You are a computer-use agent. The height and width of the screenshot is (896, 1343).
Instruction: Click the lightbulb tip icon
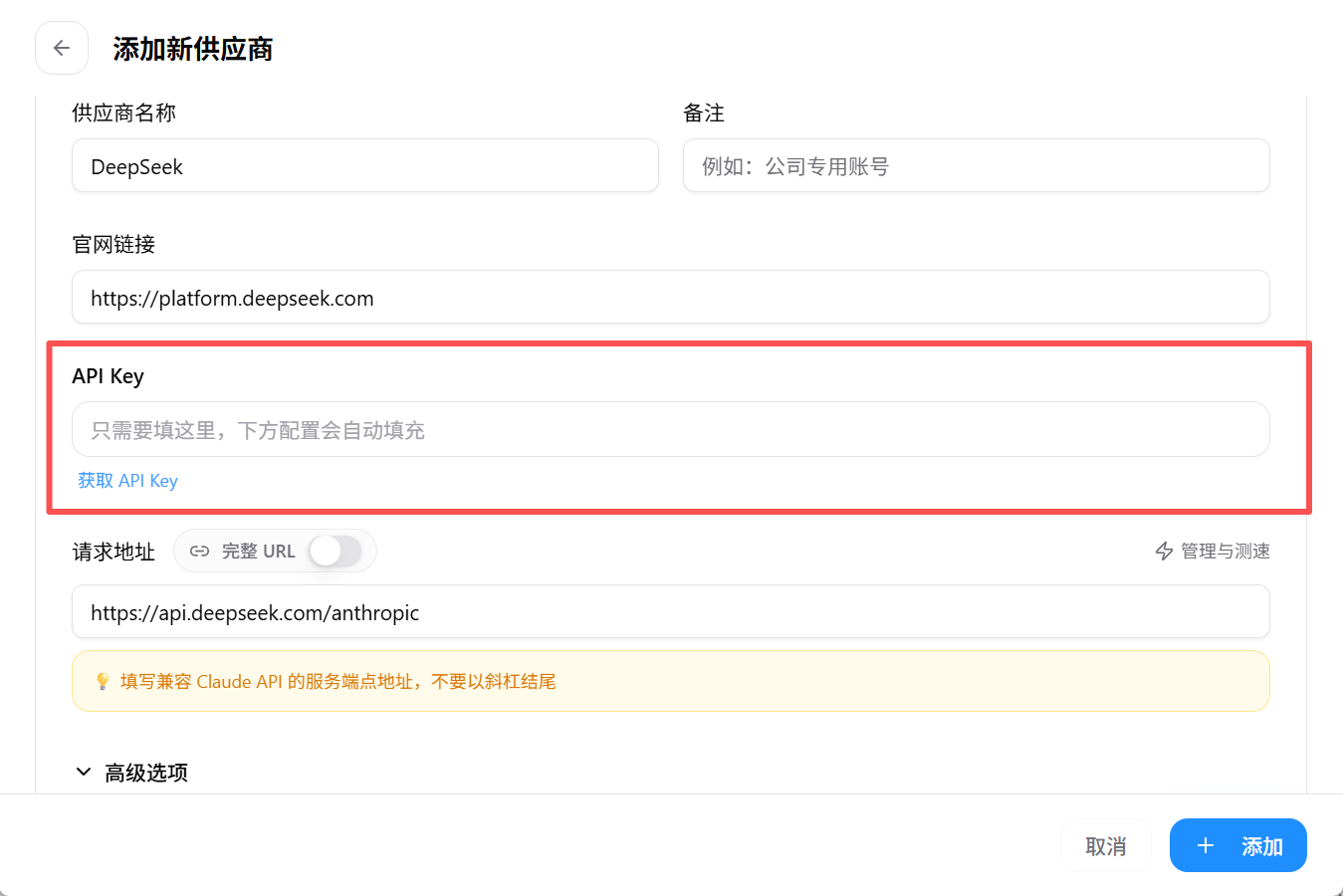102,682
